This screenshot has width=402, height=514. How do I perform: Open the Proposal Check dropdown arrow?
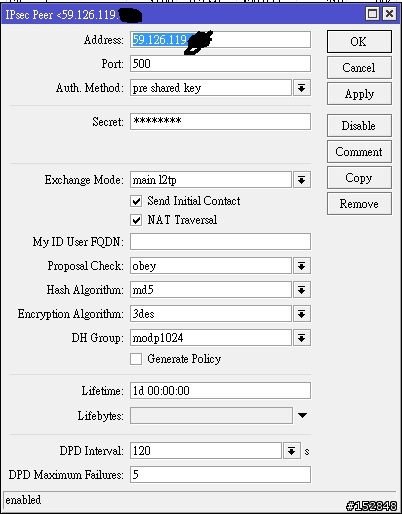pos(302,266)
